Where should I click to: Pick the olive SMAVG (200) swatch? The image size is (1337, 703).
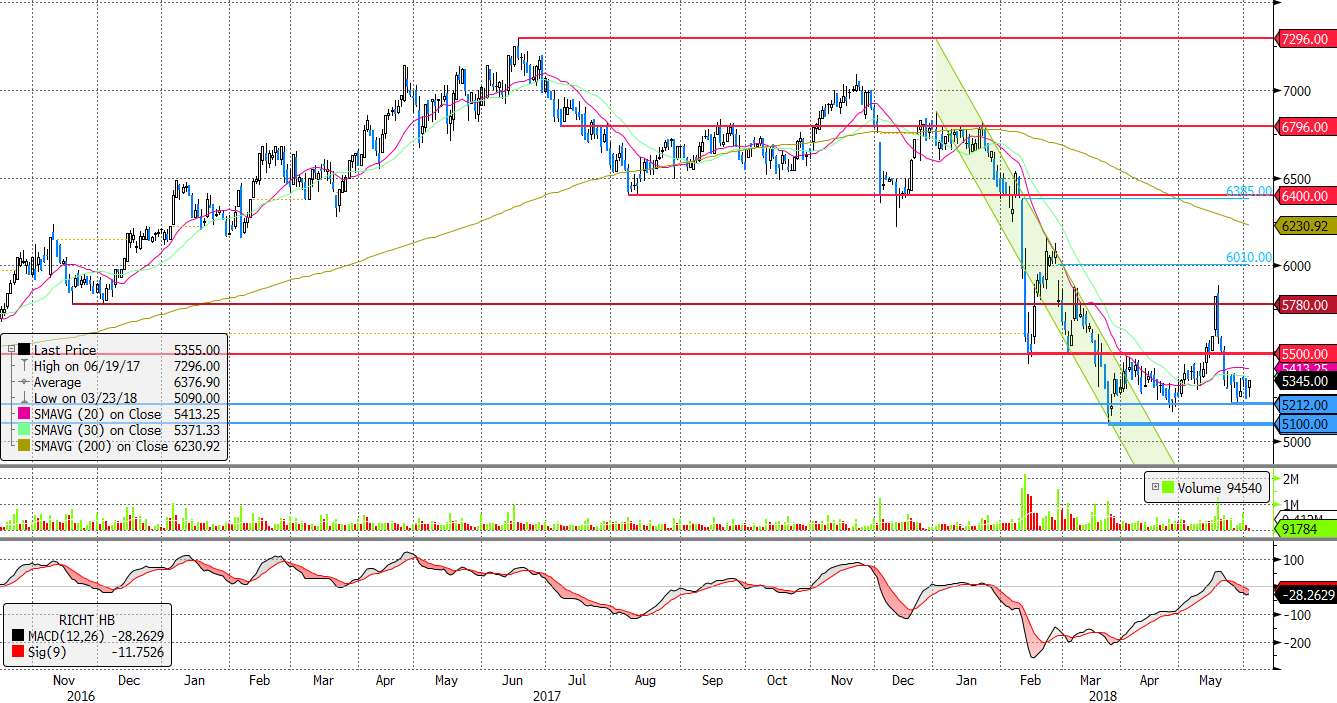tap(24, 446)
